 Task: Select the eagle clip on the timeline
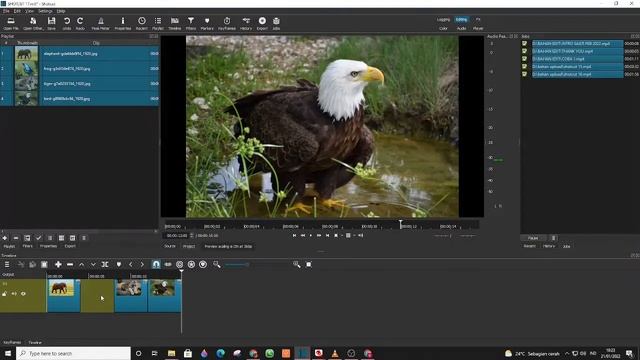[x=164, y=296]
